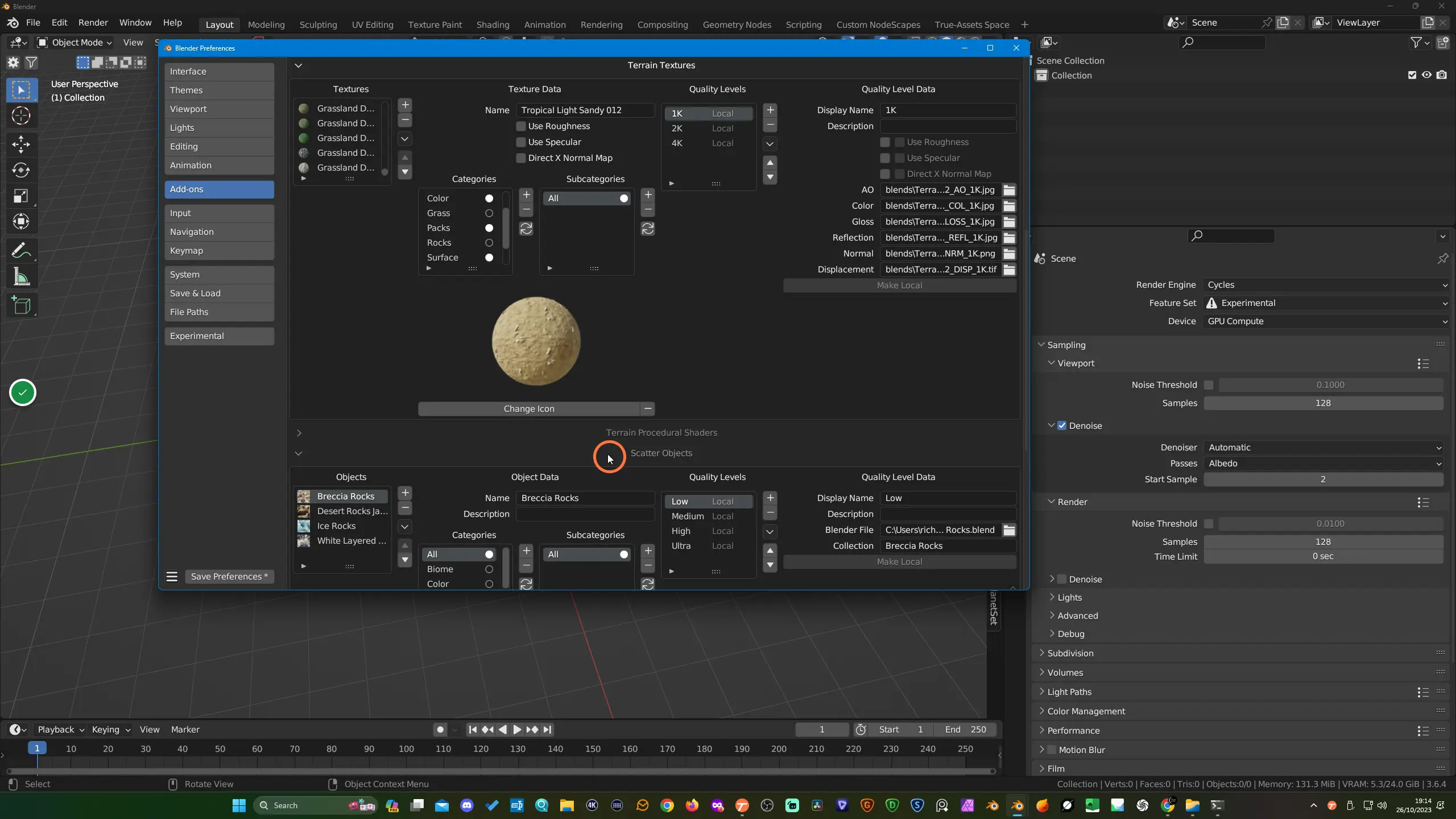Image resolution: width=1456 pixels, height=819 pixels.
Task: Hide Collection in viewport via eye icon
Action: click(1426, 75)
